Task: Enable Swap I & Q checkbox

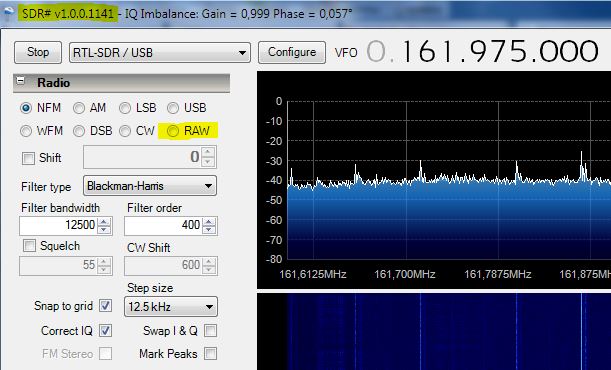Action: (x=210, y=331)
